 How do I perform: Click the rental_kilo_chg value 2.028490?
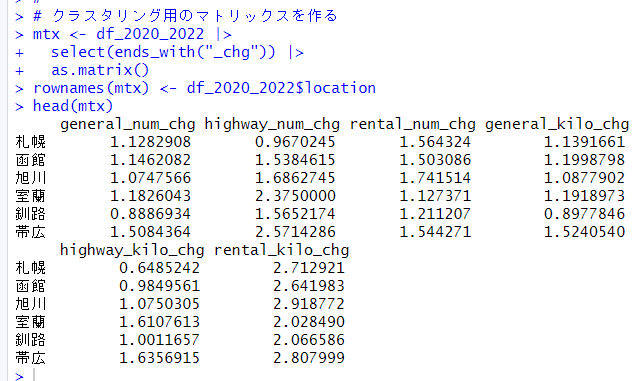[x=309, y=322]
